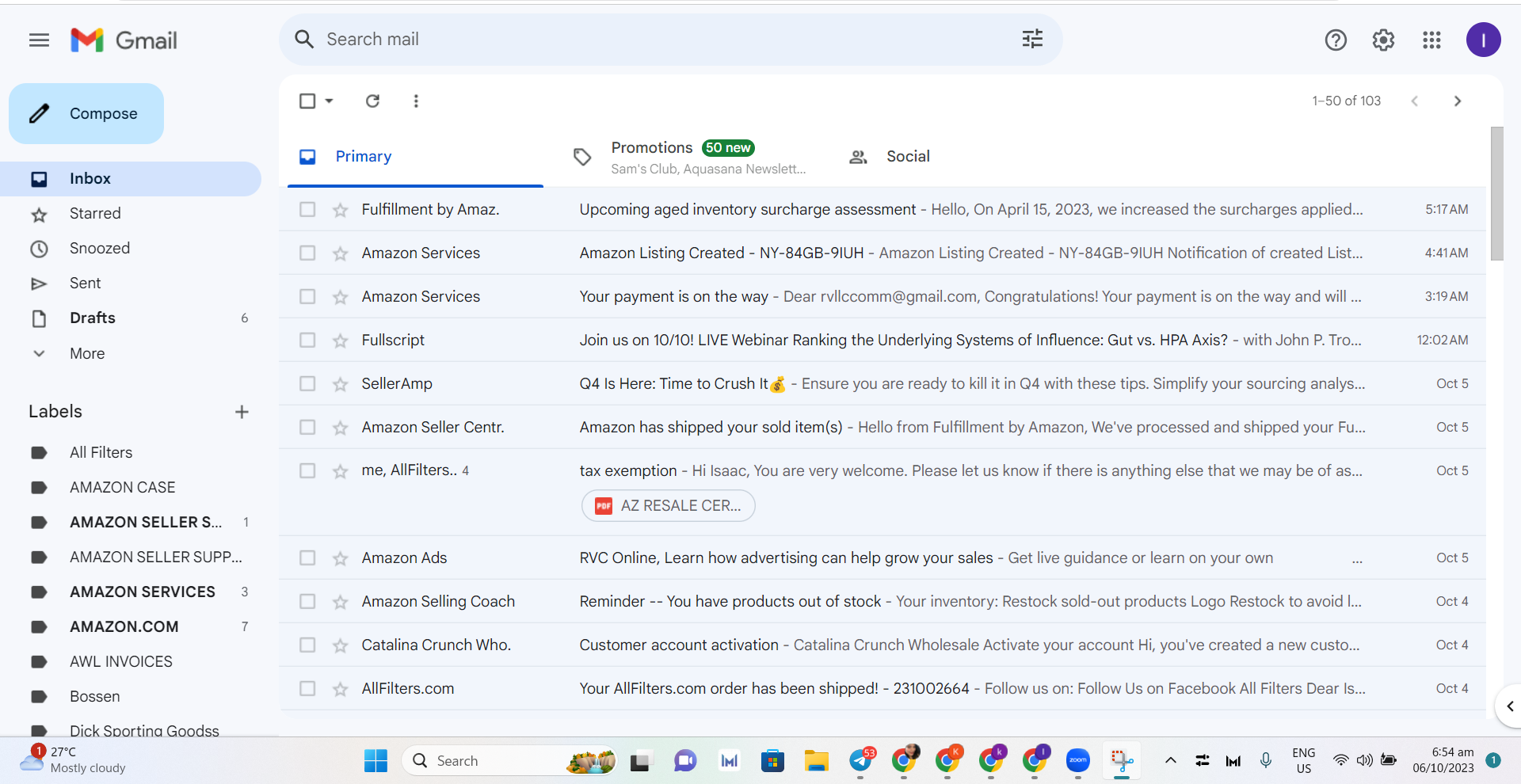
Task: Open the Sent folder
Action: 131,284
